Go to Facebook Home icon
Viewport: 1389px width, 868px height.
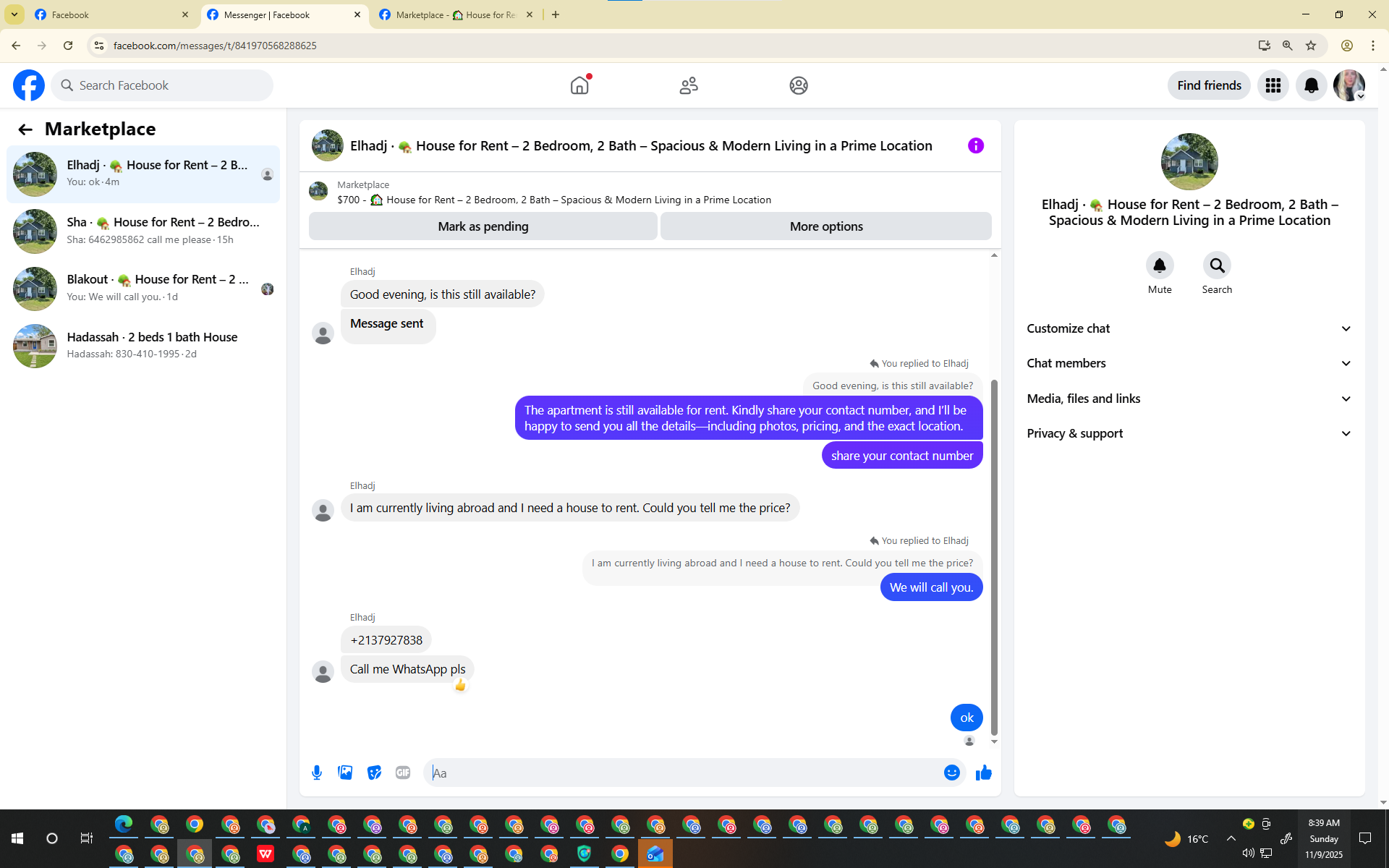[x=579, y=85]
